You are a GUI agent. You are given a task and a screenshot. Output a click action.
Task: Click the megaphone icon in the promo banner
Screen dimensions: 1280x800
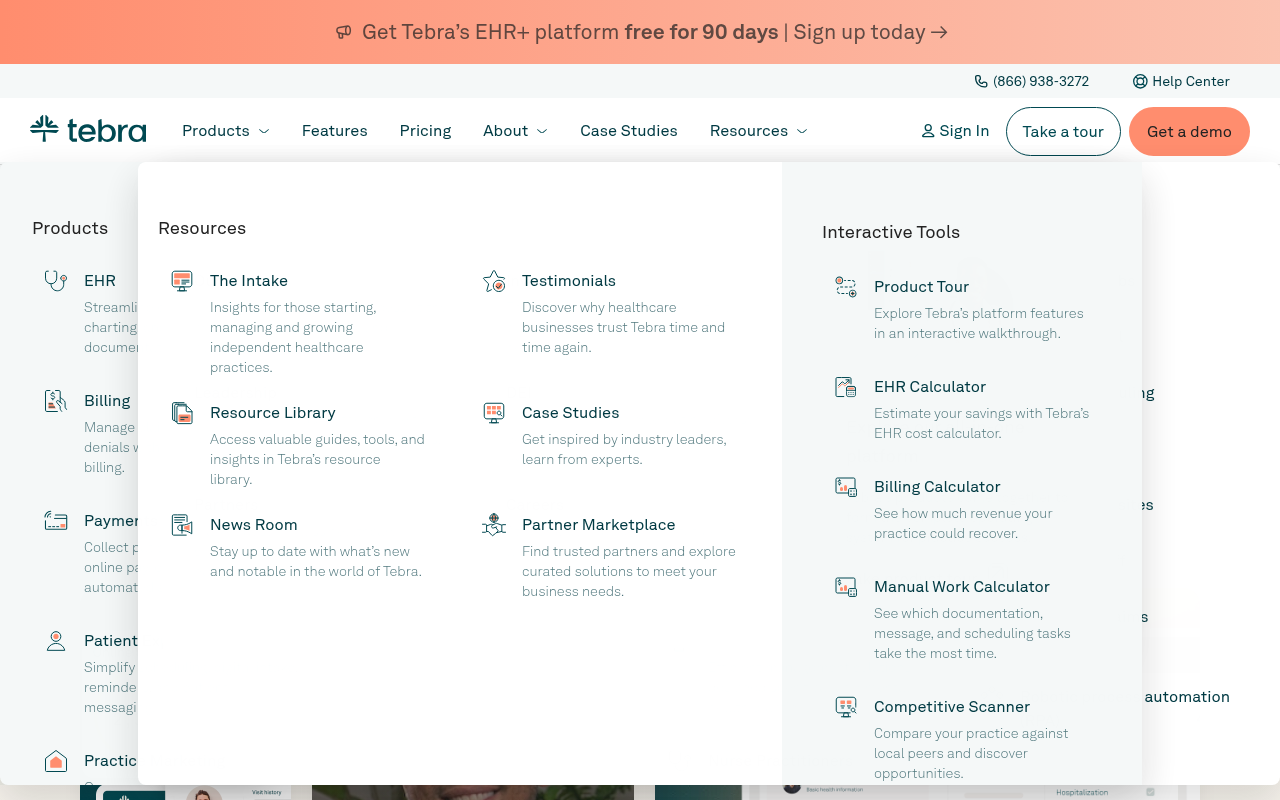[x=344, y=32]
